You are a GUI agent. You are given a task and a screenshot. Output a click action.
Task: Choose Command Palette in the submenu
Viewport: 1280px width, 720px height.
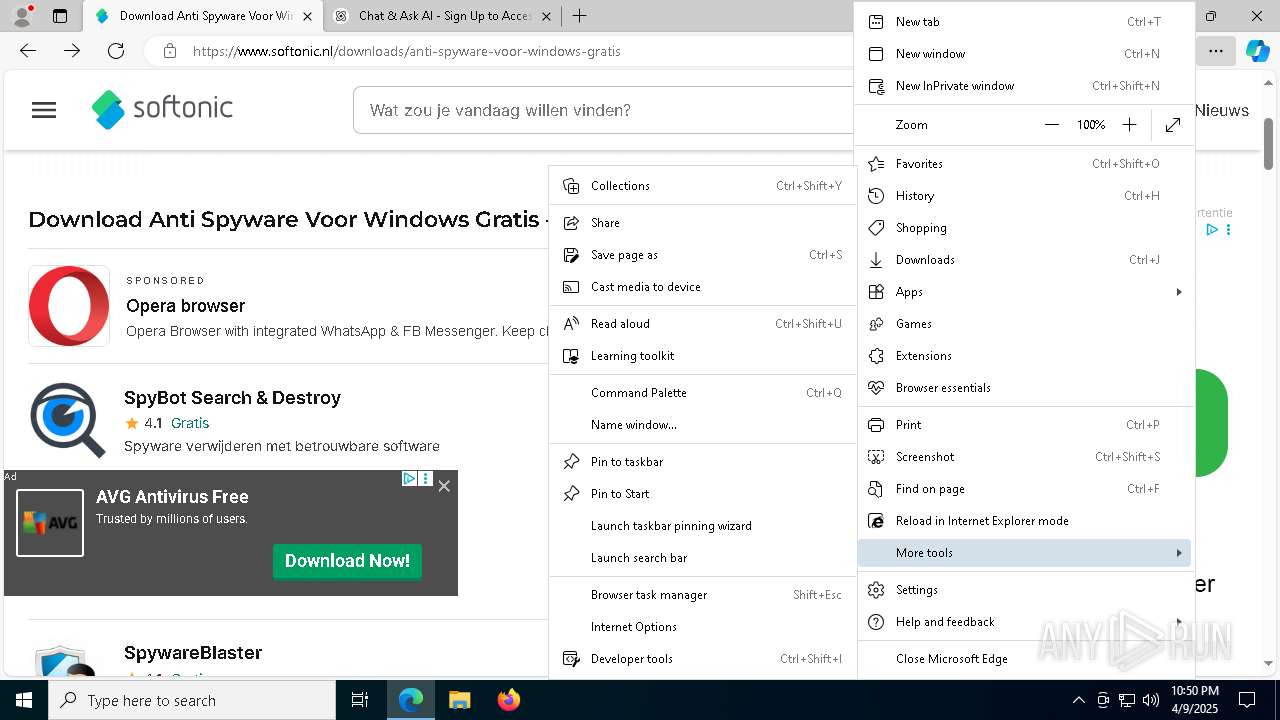[703, 393]
